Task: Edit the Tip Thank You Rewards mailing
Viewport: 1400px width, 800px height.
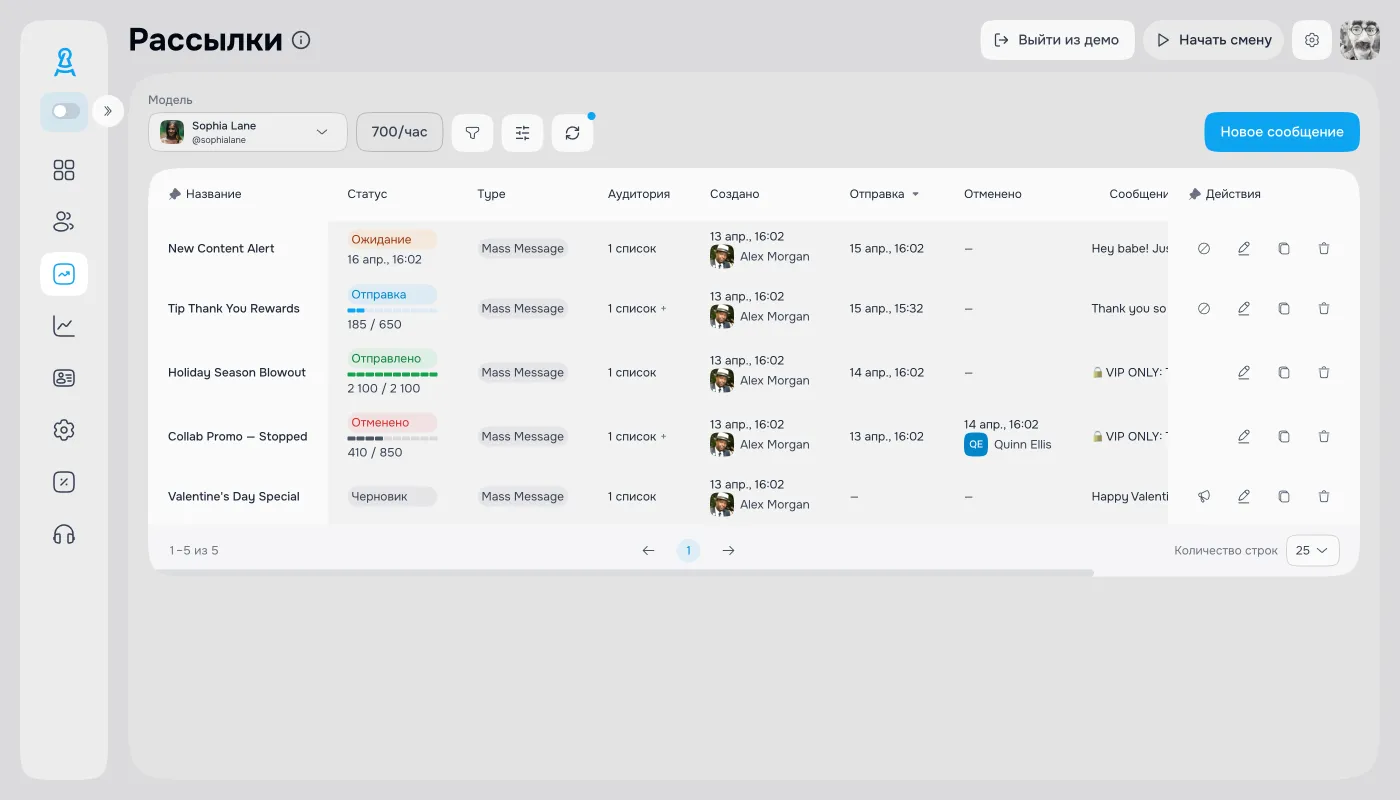Action: pyautogui.click(x=1244, y=308)
